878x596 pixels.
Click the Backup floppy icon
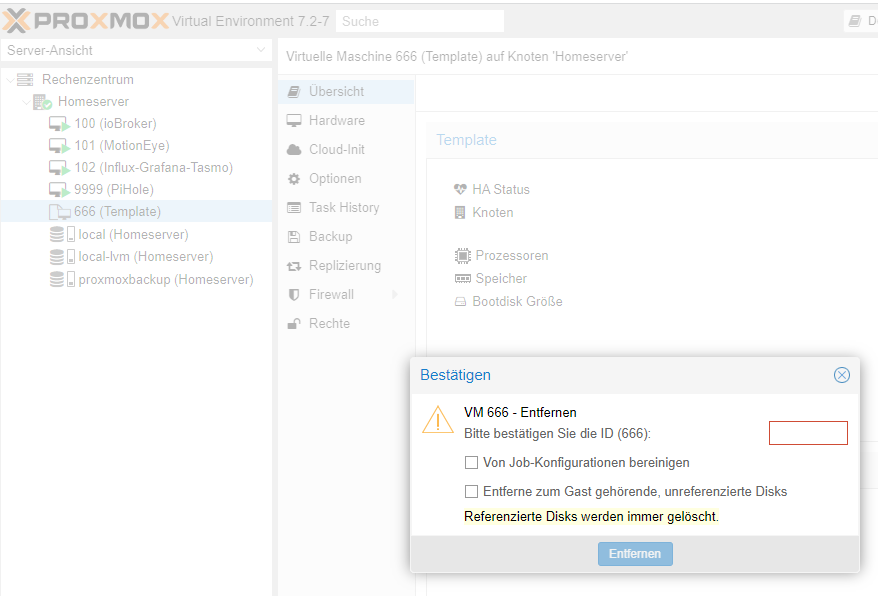(293, 237)
